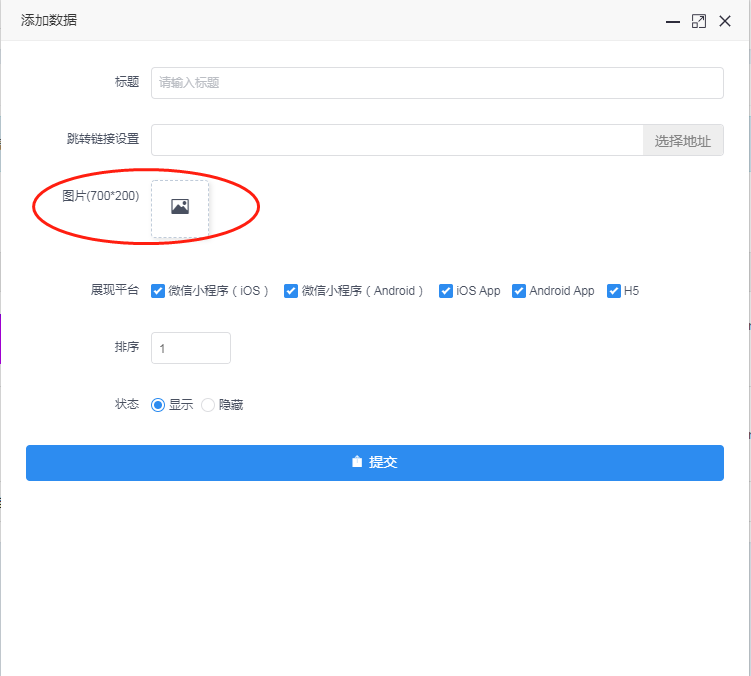Click the image upload placeholder icon
The height and width of the screenshot is (676, 751).
coord(180,206)
